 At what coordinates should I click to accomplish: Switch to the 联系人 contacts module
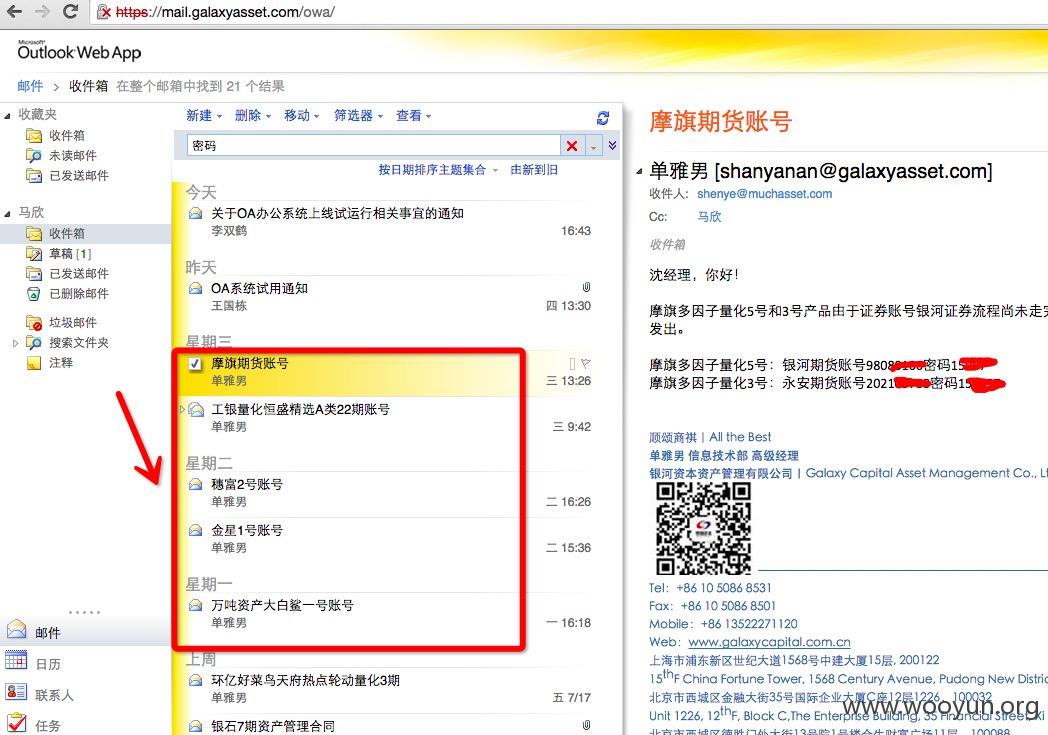pos(86,694)
